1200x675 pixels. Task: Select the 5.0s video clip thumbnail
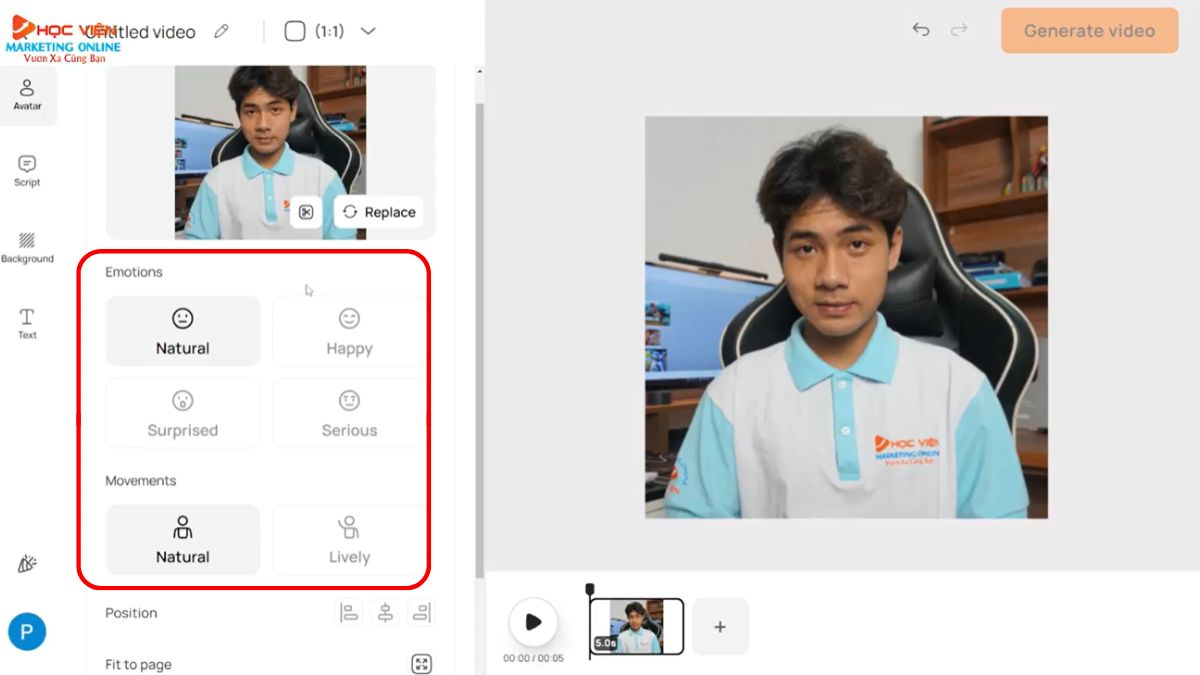click(637, 626)
